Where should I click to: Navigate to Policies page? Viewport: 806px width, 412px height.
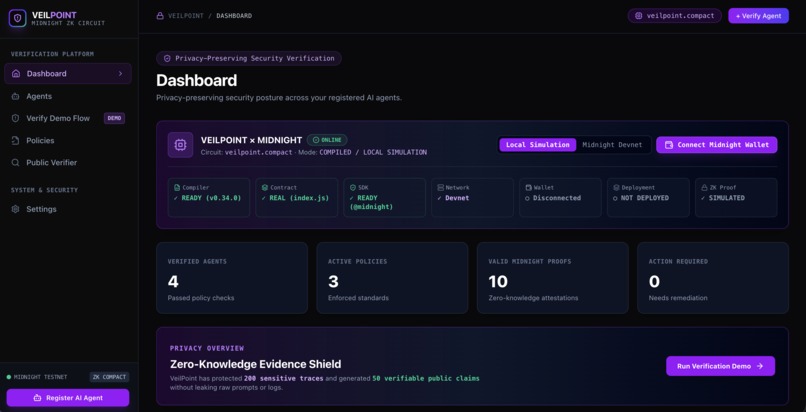point(68,140)
